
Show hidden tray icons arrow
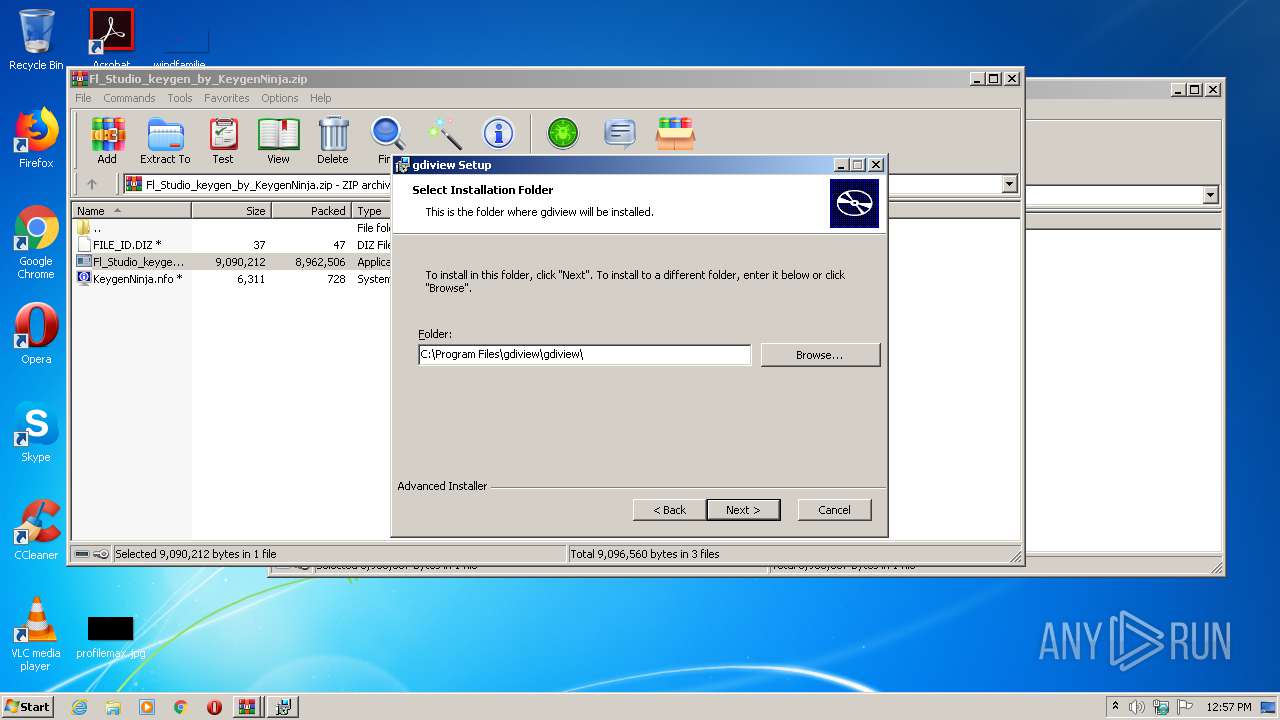click(x=1115, y=706)
